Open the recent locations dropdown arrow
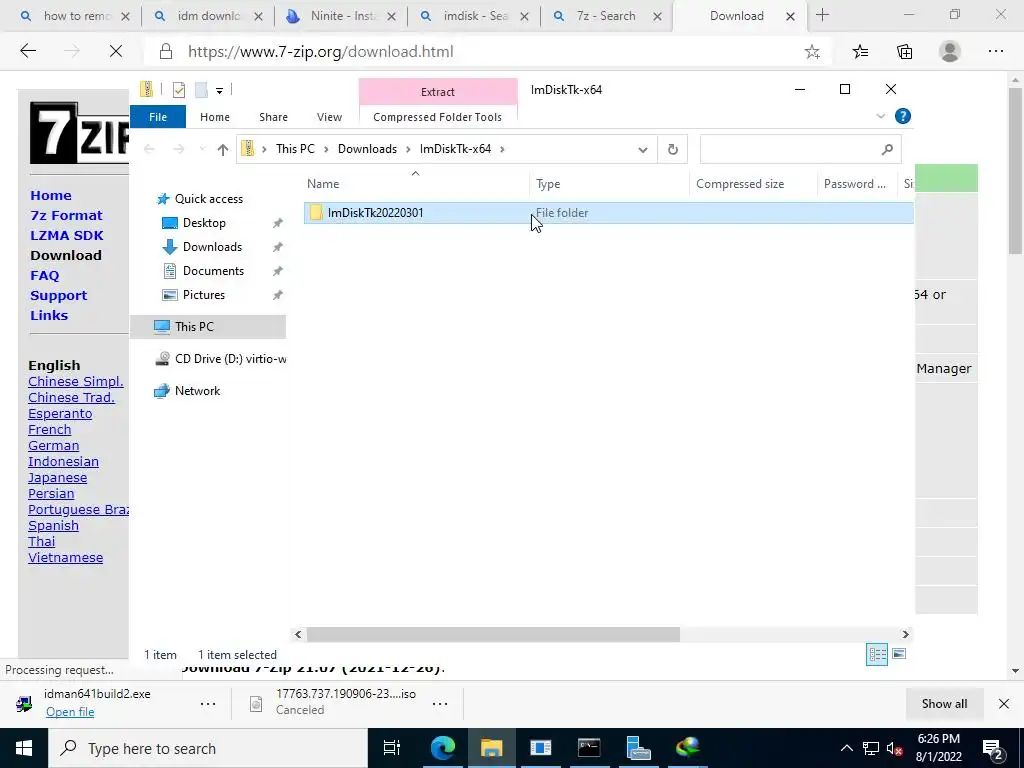This screenshot has width=1024, height=768. [x=202, y=150]
